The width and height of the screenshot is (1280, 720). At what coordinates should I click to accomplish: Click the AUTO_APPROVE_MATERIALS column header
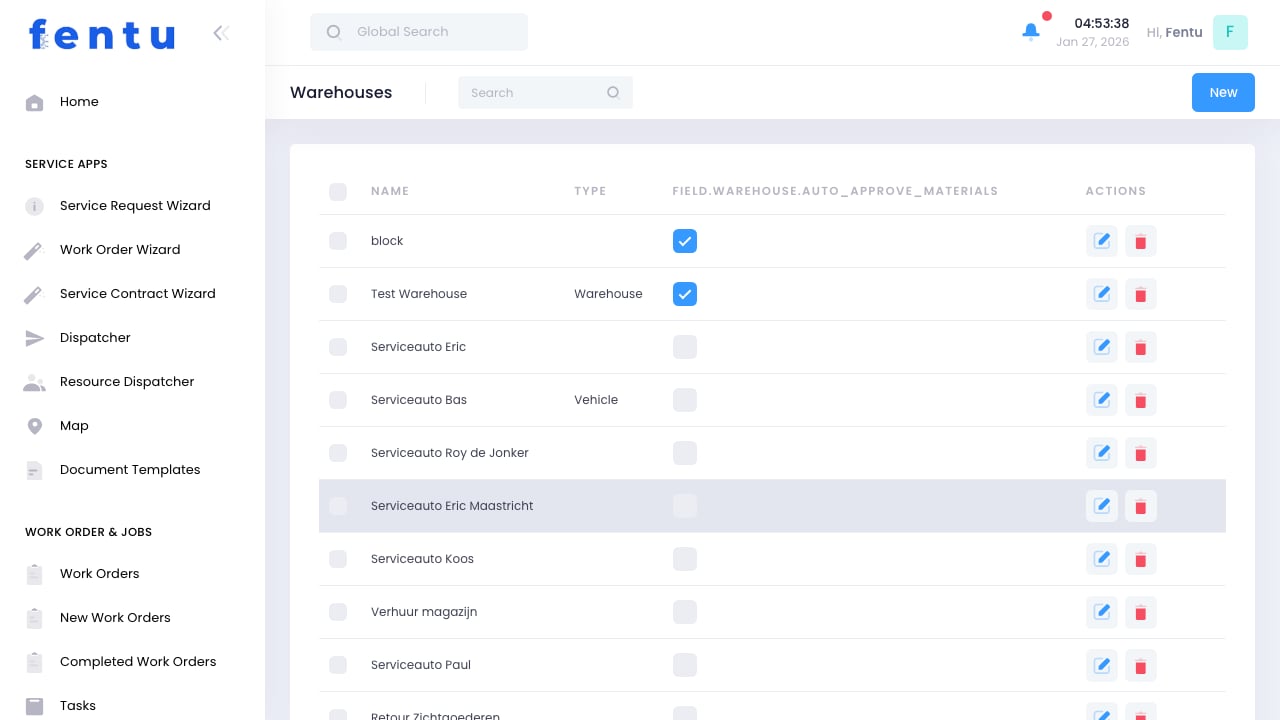(x=835, y=191)
